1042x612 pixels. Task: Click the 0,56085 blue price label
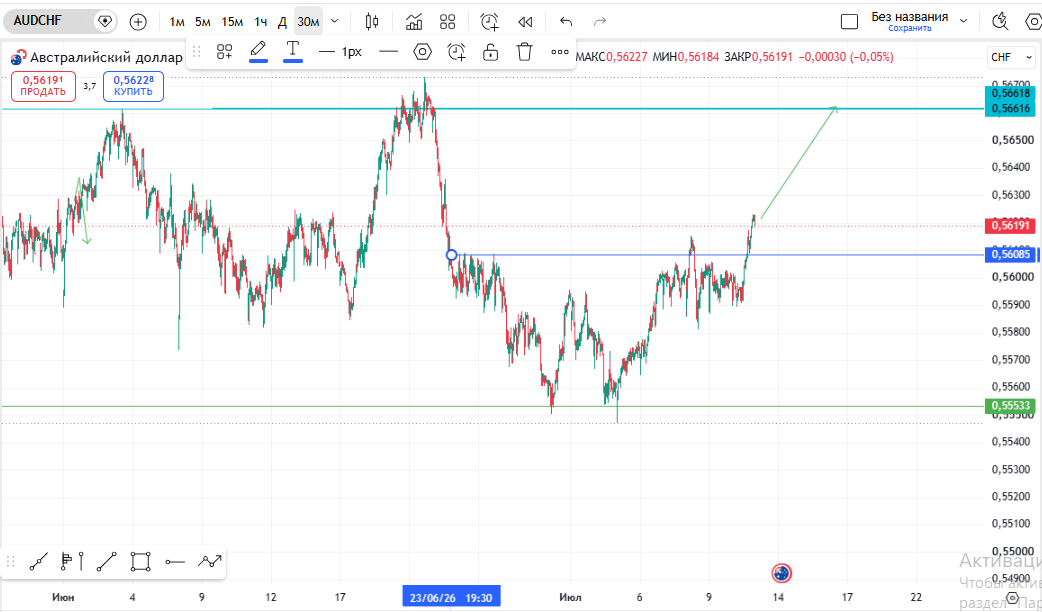[x=1011, y=254]
